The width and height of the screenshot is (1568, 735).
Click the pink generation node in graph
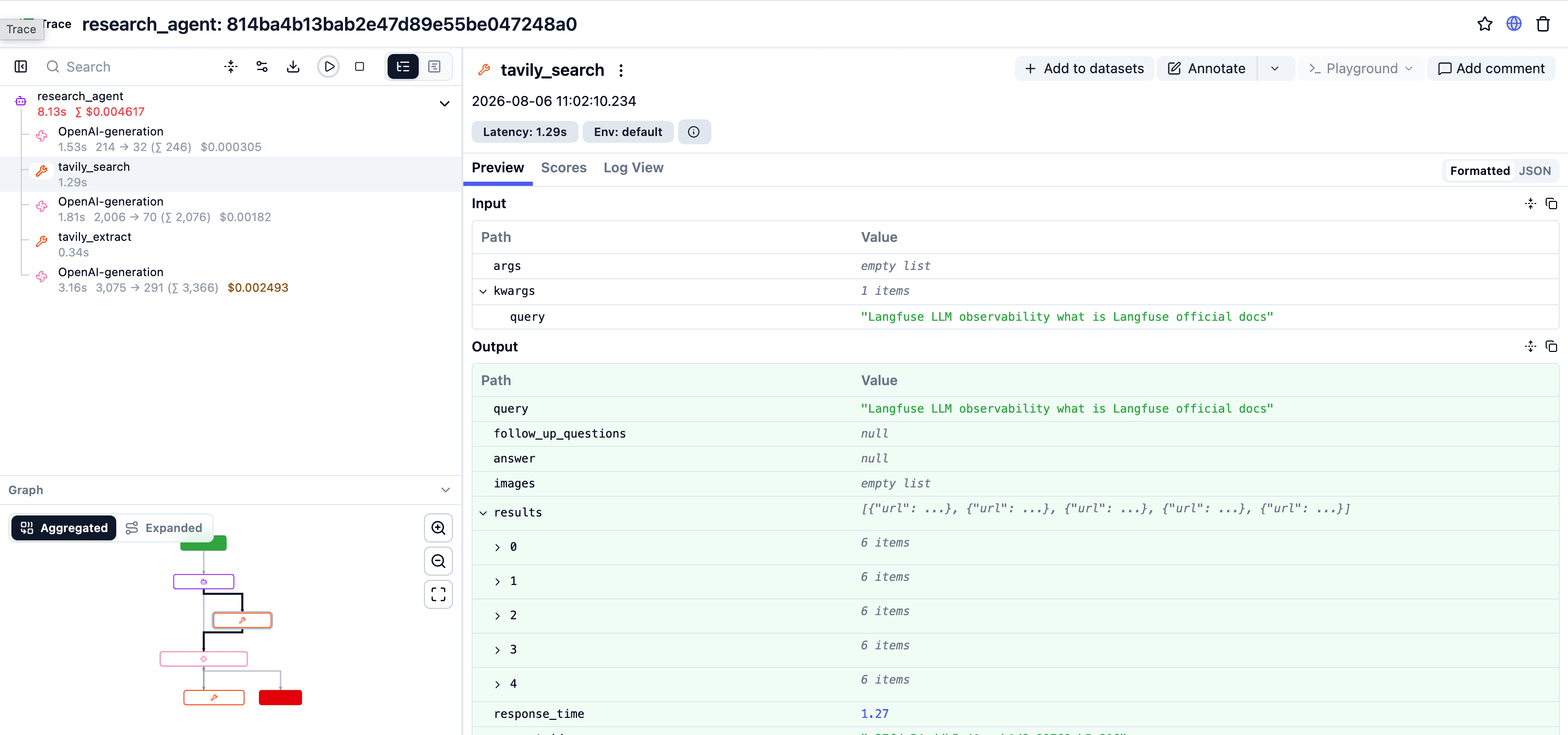click(204, 659)
